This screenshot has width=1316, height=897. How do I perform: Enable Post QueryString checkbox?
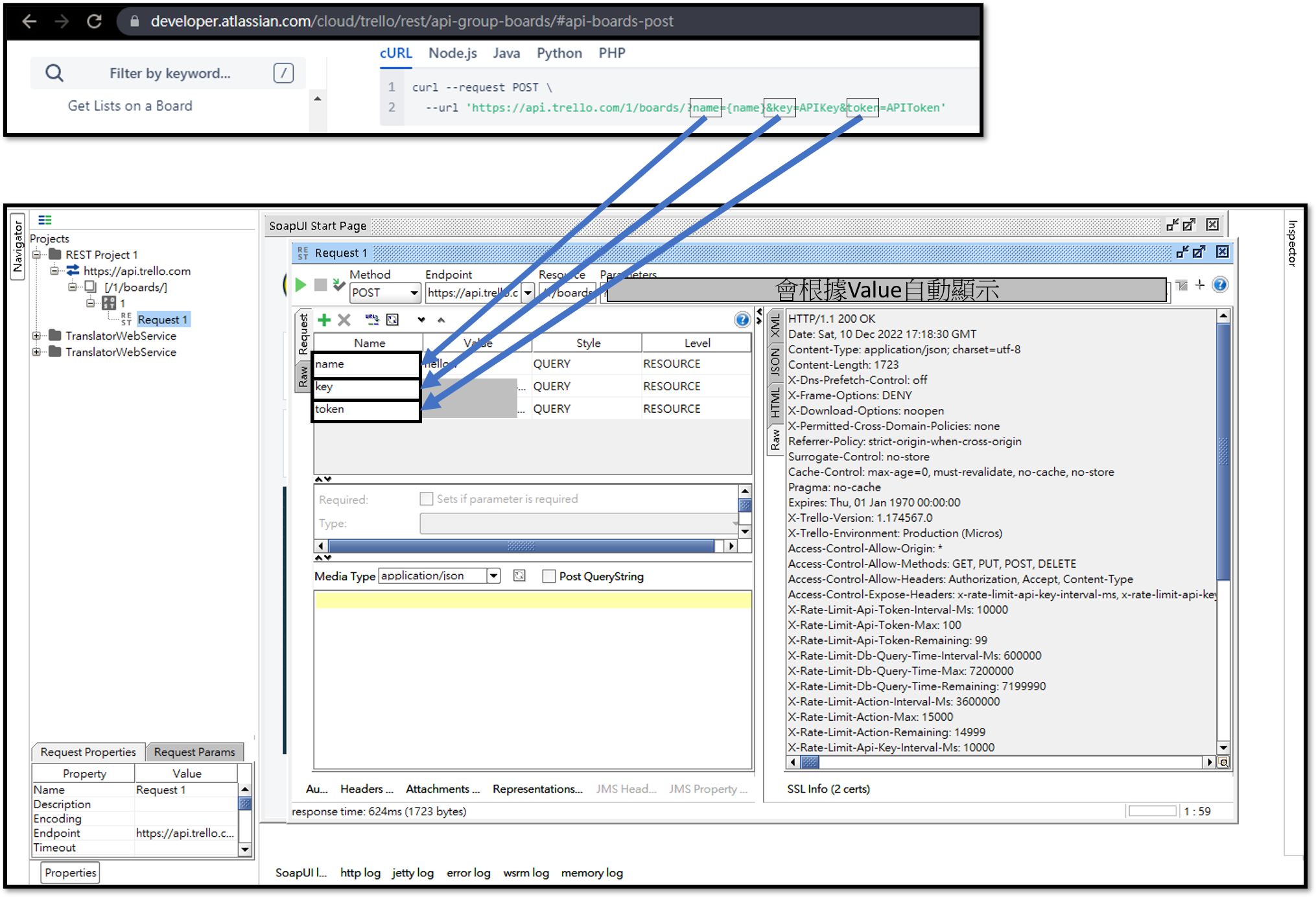[x=549, y=576]
